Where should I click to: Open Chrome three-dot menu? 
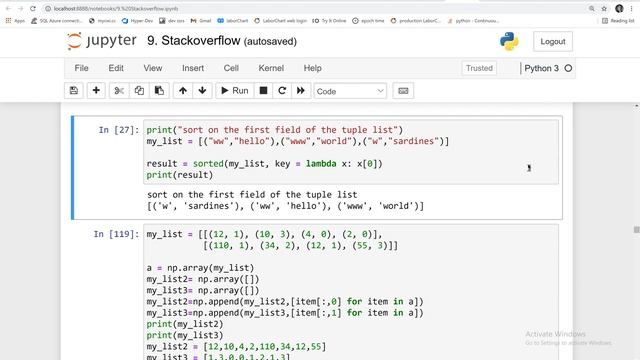[x=631, y=8]
